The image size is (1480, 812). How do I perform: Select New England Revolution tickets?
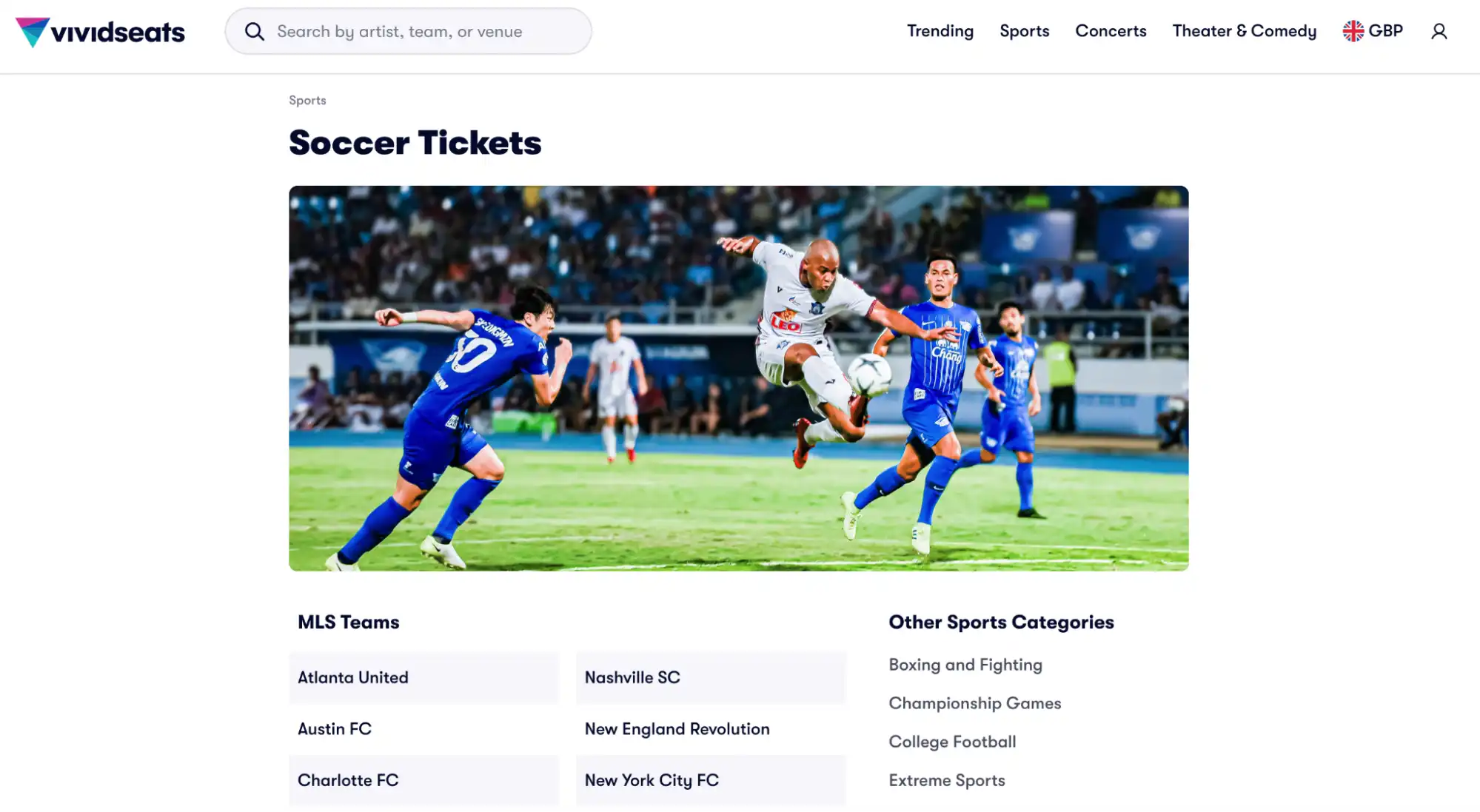[677, 728]
